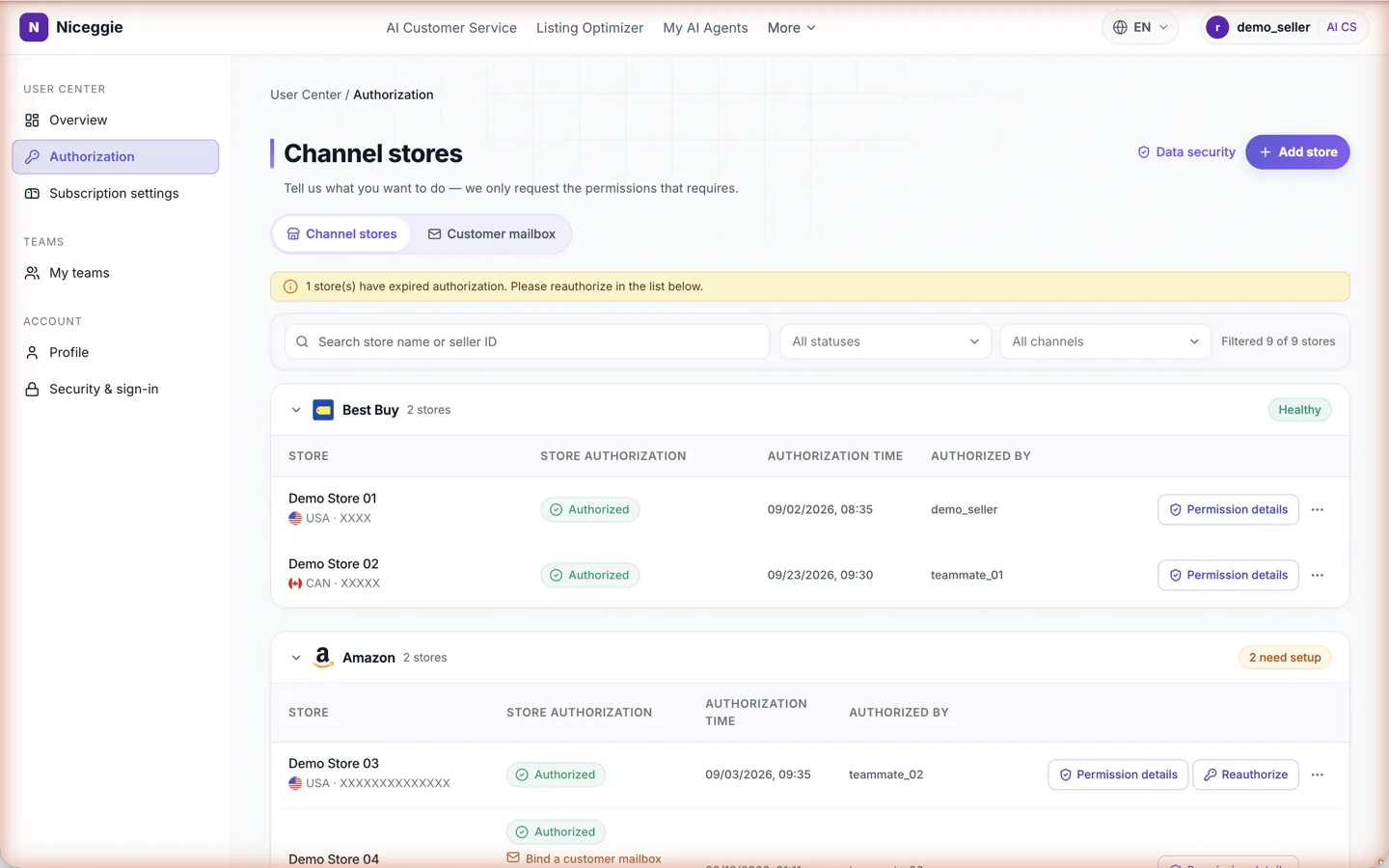Expand the More menu in top navigation
The width and height of the screenshot is (1389, 868).
tap(791, 28)
